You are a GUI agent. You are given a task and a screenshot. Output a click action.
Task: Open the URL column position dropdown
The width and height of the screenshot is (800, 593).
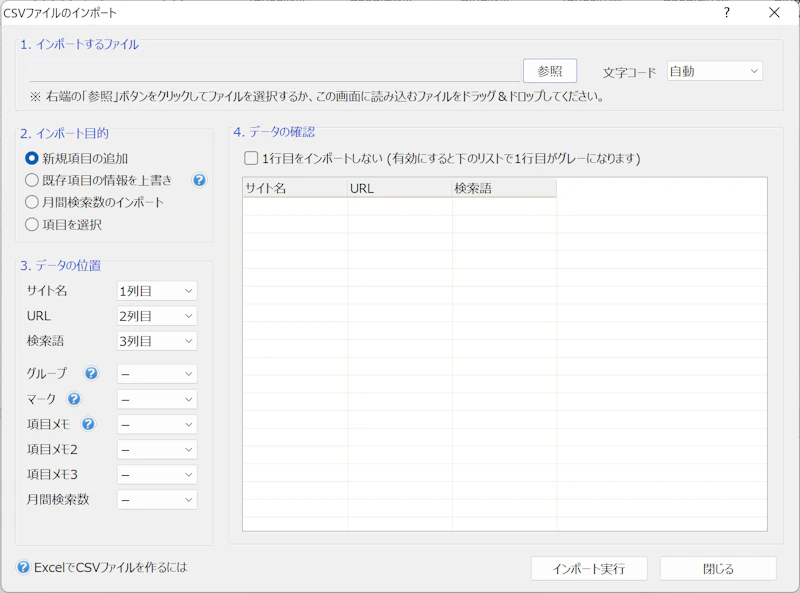pos(157,316)
